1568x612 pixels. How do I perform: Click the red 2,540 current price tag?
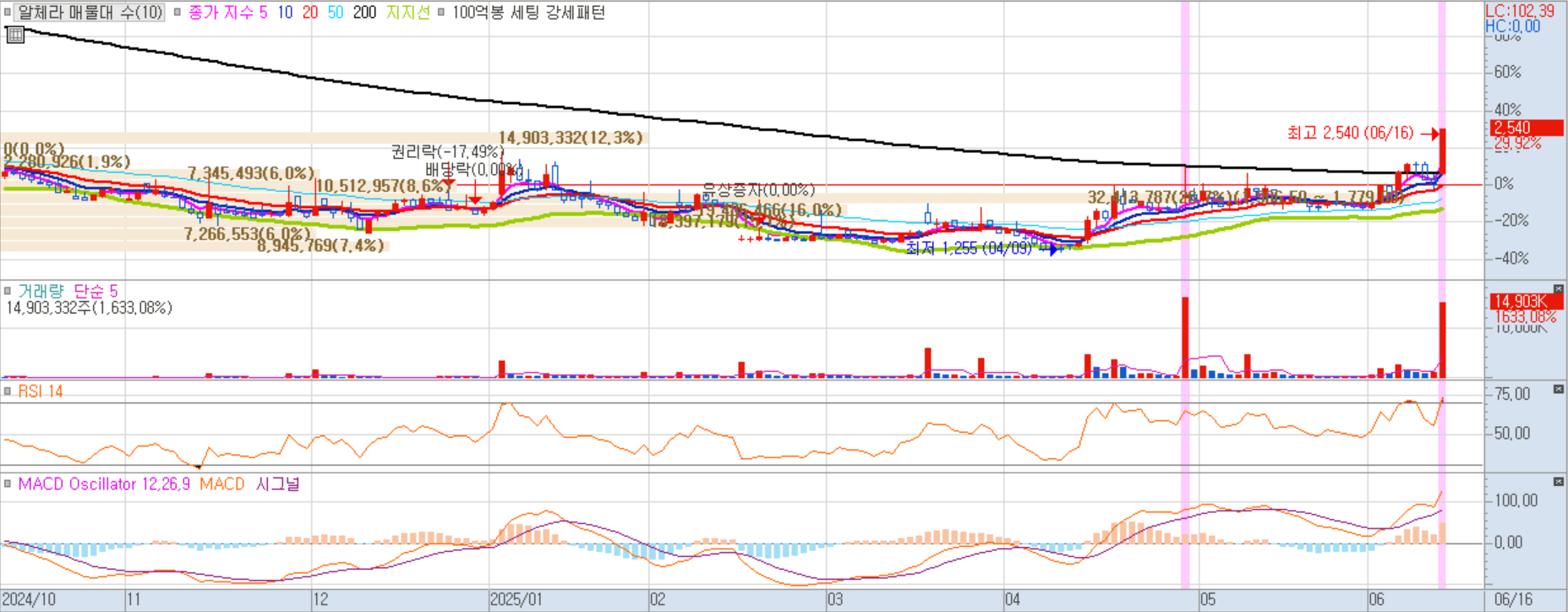tap(1527, 128)
